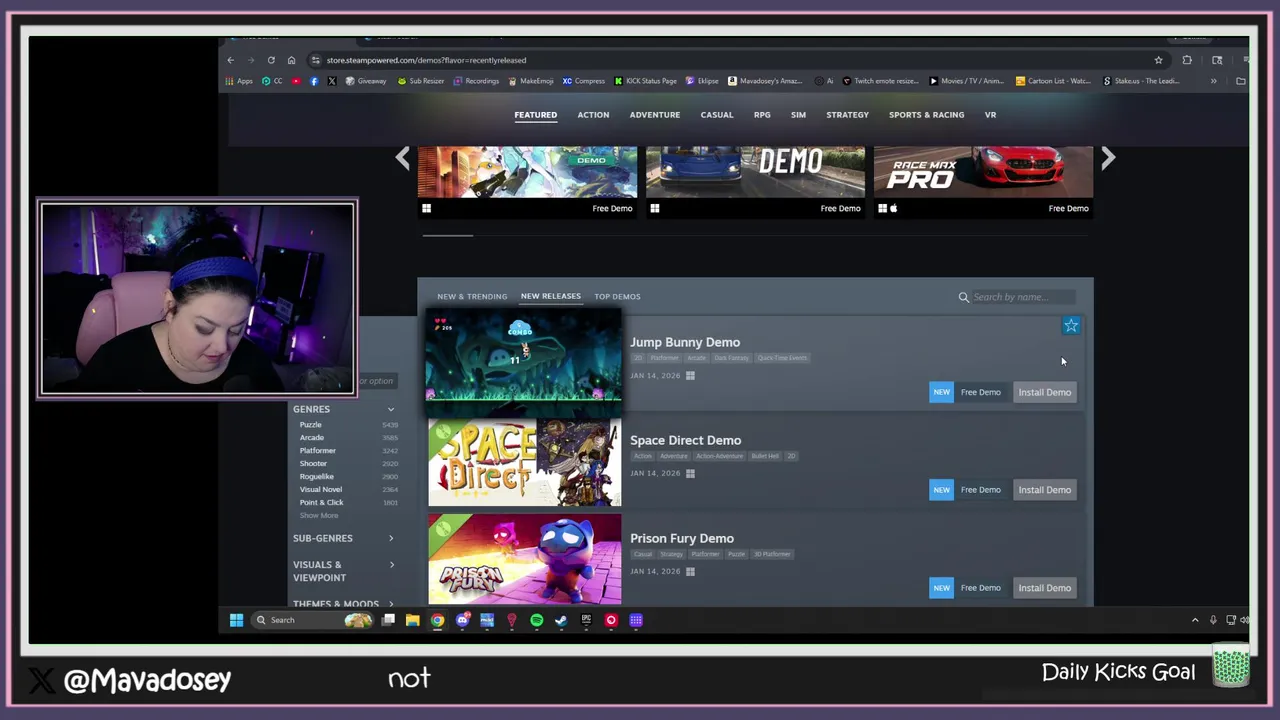Open Jump Bunny Demo title link
The height and width of the screenshot is (720, 1280).
point(685,342)
